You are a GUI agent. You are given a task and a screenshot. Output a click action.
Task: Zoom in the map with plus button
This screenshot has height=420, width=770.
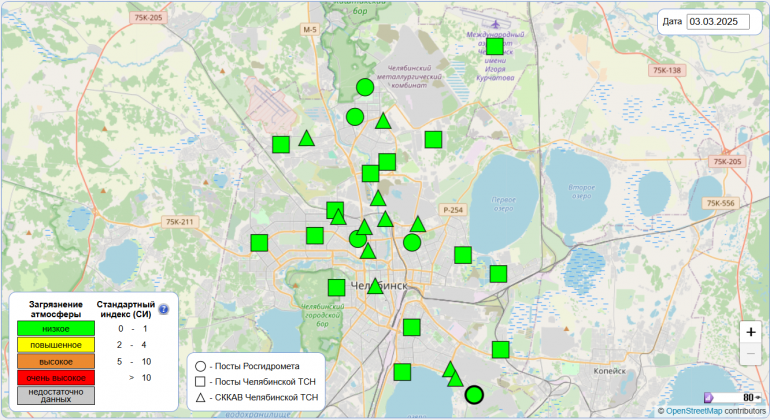751,332
